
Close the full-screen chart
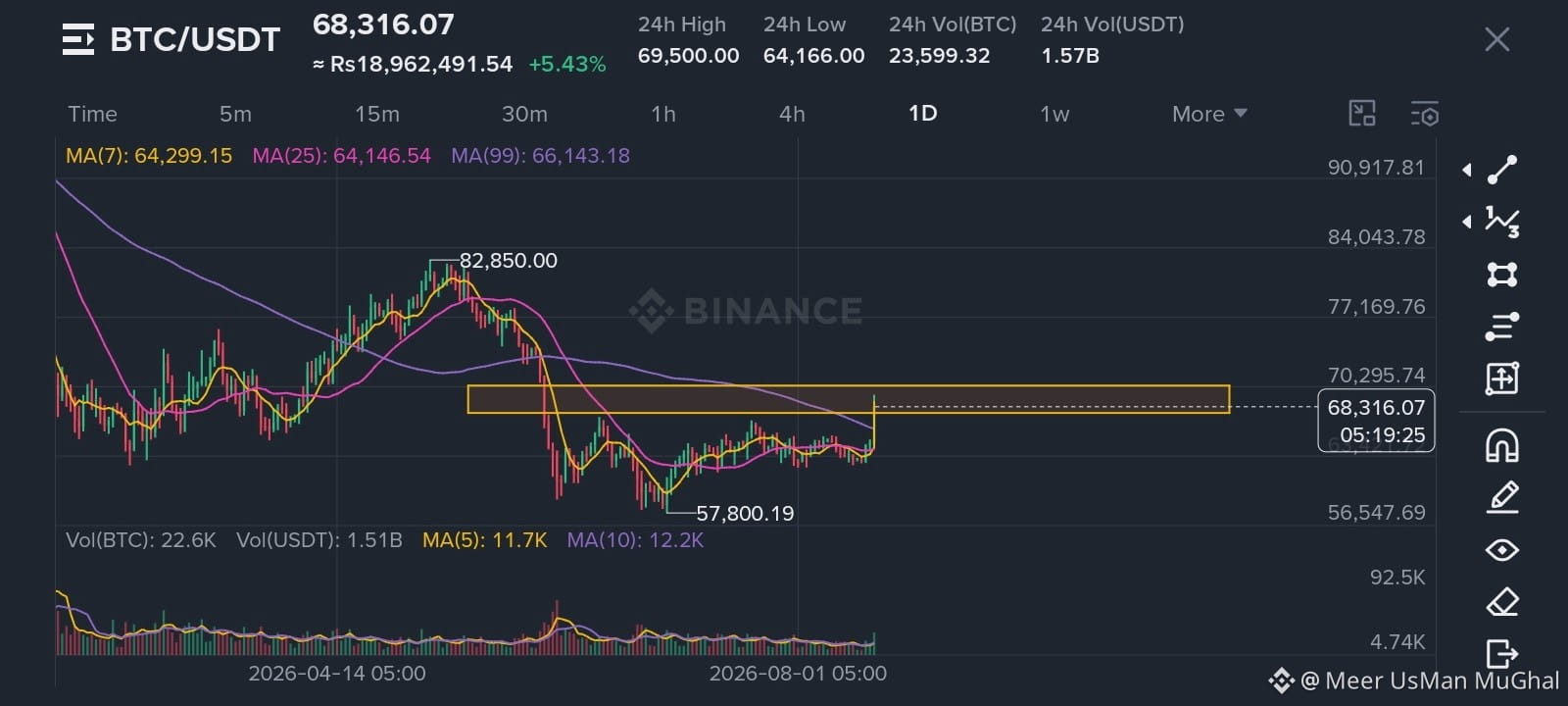[x=1496, y=39]
